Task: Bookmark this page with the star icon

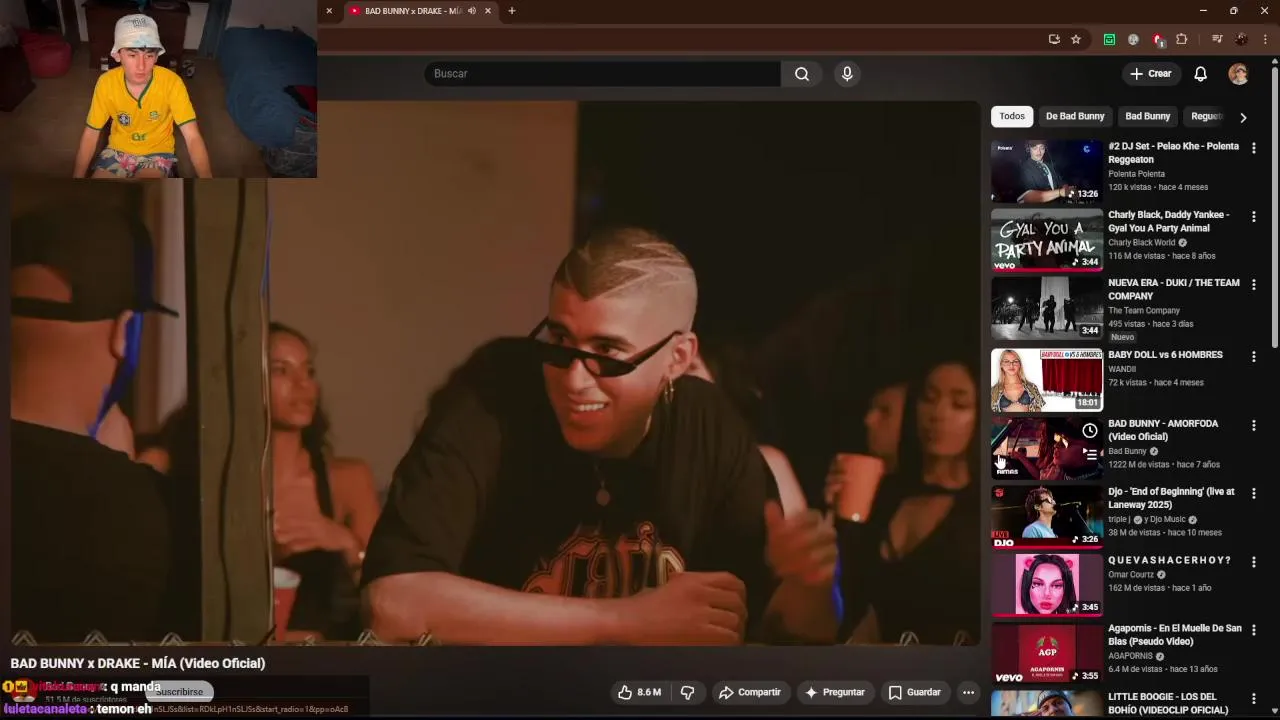Action: click(x=1076, y=39)
